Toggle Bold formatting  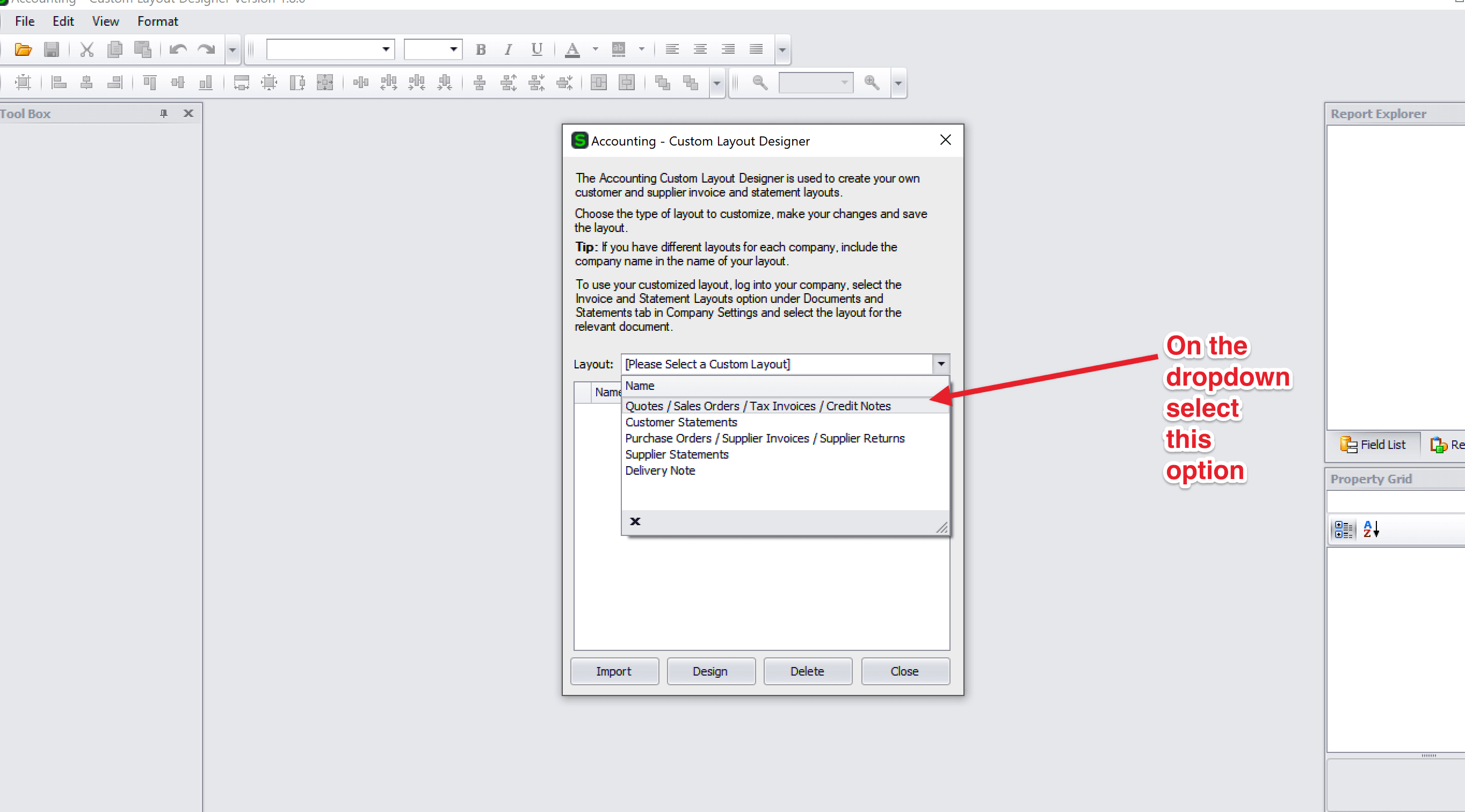[x=481, y=49]
